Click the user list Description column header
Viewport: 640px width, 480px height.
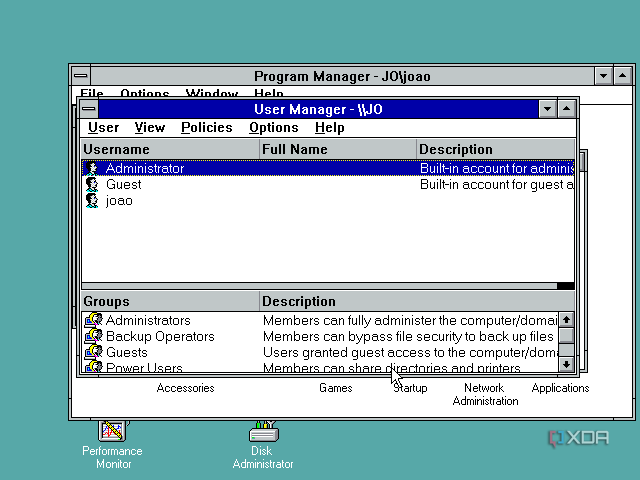(496, 149)
